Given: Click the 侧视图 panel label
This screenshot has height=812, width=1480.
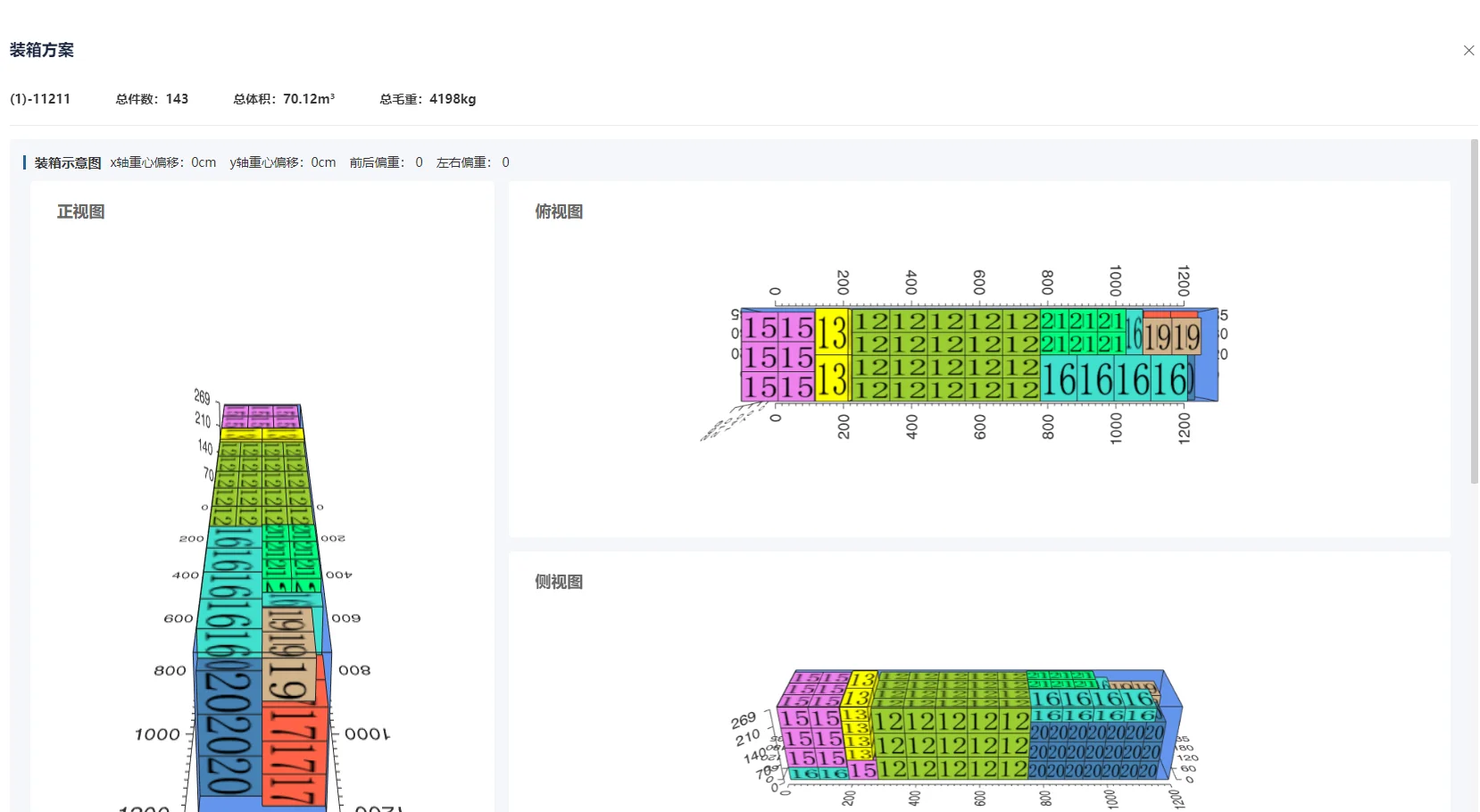Looking at the screenshot, I should (x=559, y=582).
